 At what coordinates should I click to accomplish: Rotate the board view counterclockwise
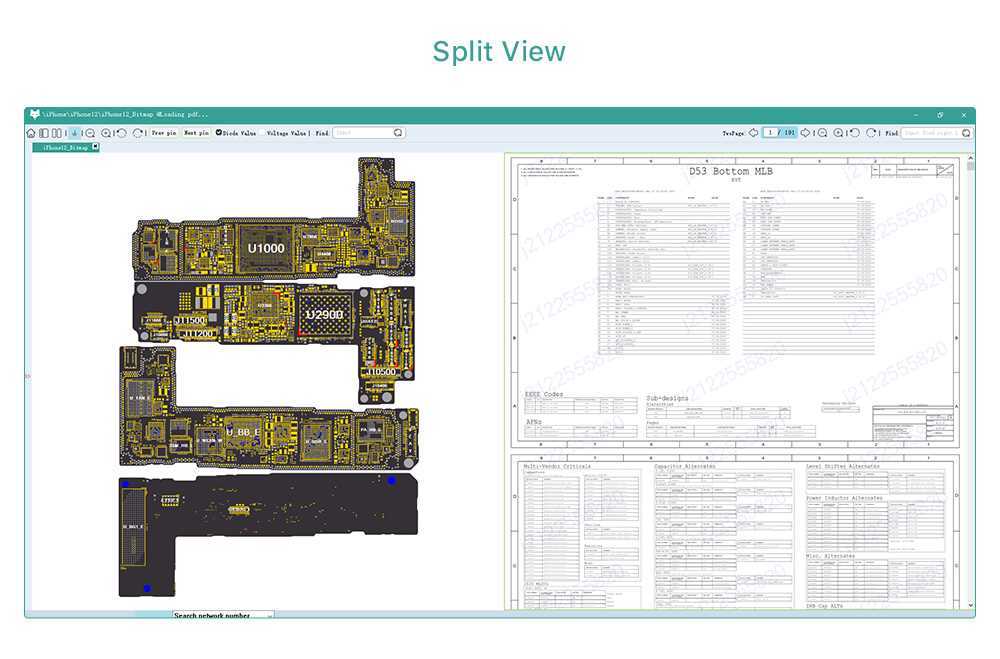tap(122, 133)
